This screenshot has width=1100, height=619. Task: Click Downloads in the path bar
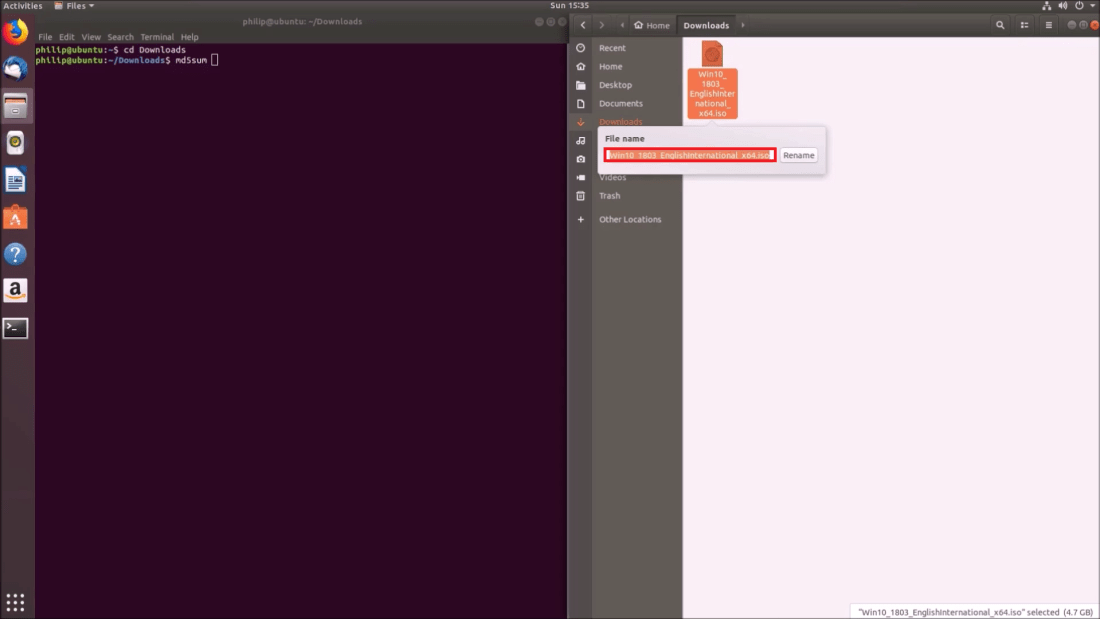click(706, 25)
